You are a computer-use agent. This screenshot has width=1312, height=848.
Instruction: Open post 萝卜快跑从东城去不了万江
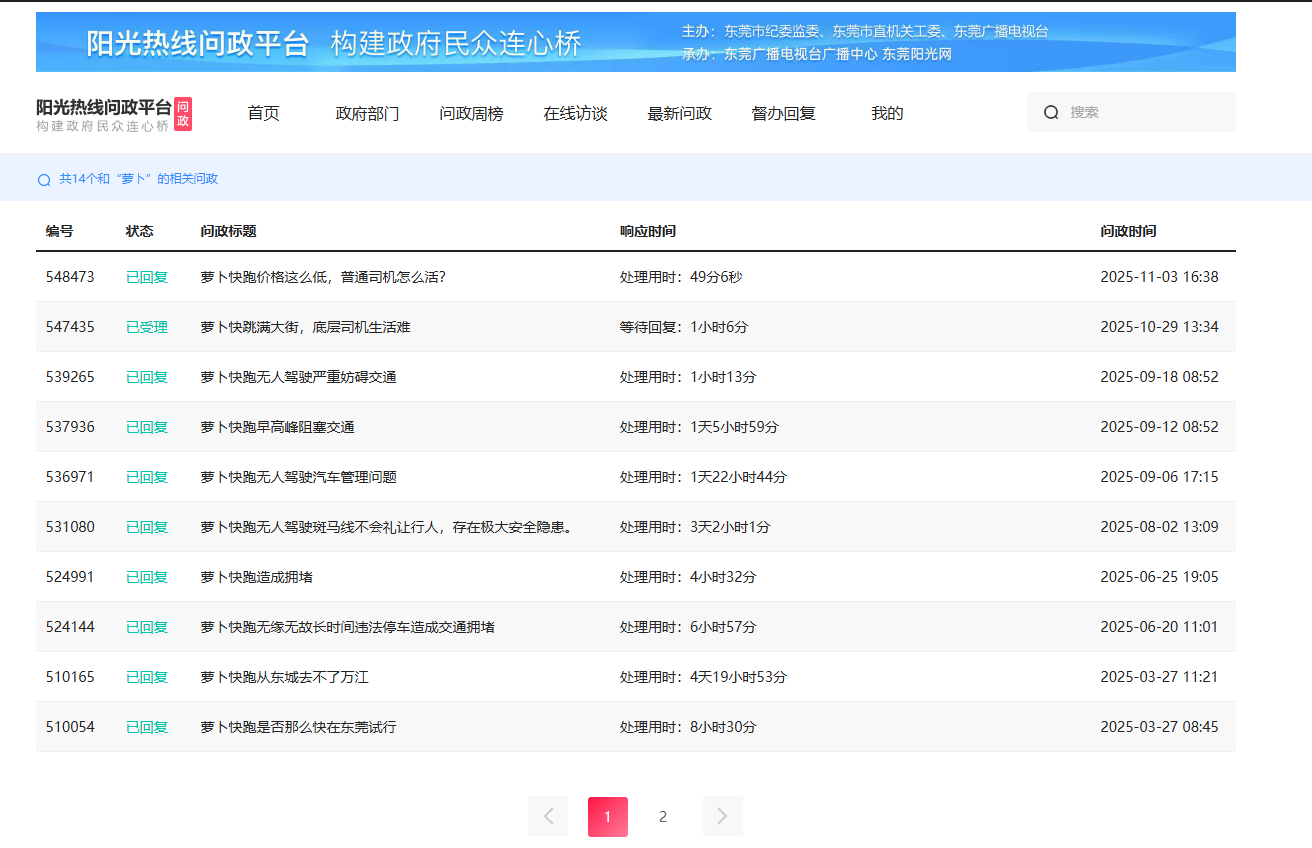pos(284,677)
